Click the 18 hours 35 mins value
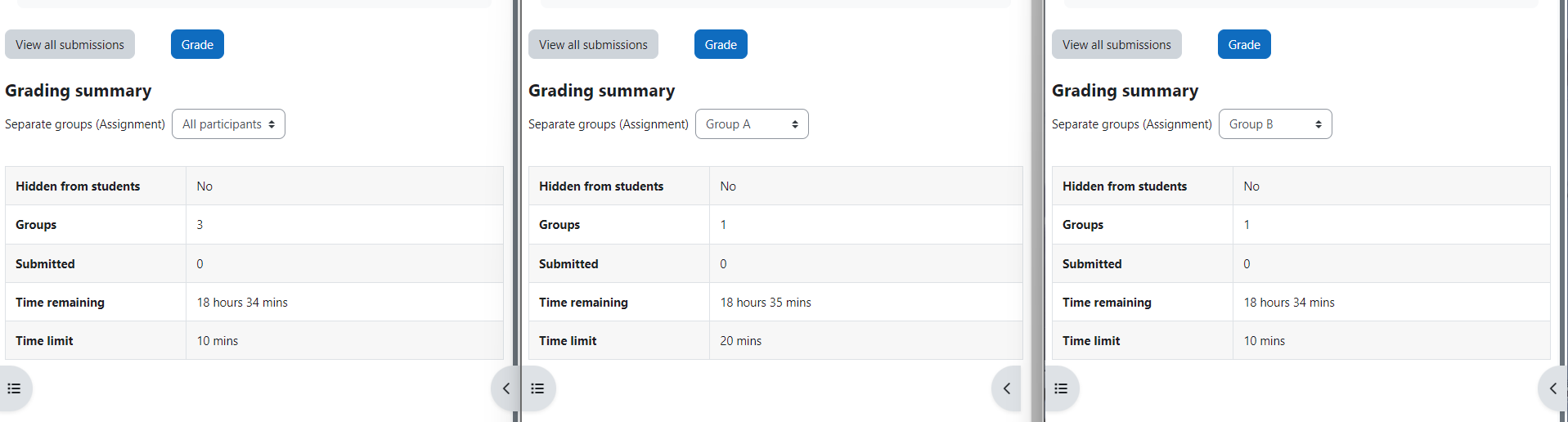 pyautogui.click(x=766, y=303)
